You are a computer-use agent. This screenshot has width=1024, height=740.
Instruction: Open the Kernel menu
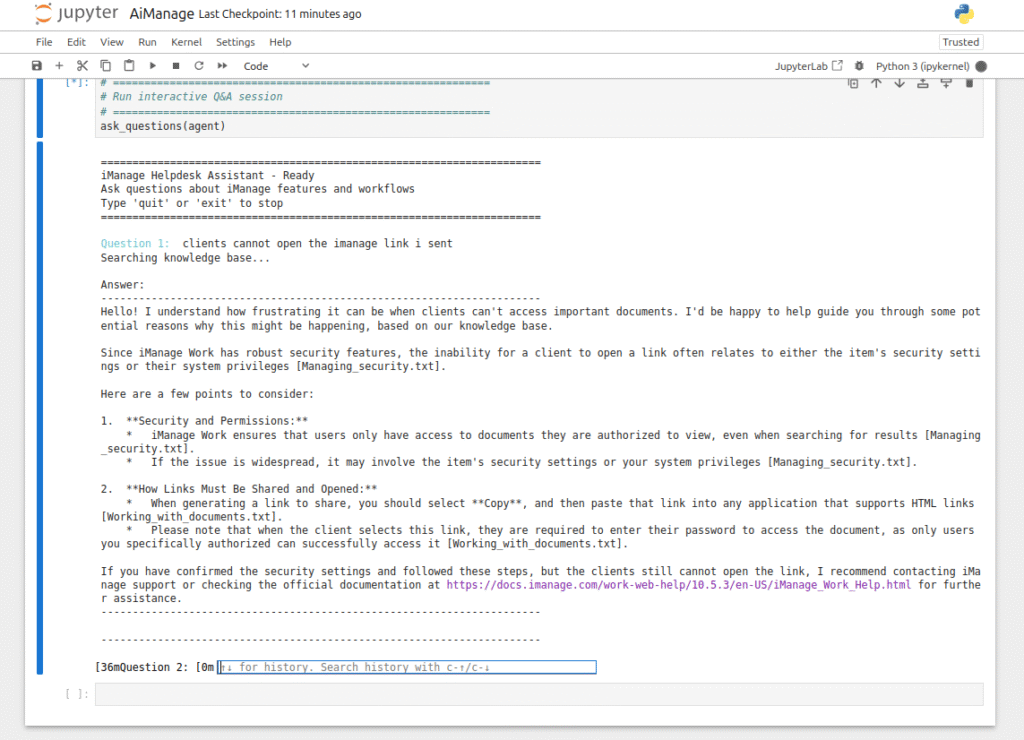186,42
